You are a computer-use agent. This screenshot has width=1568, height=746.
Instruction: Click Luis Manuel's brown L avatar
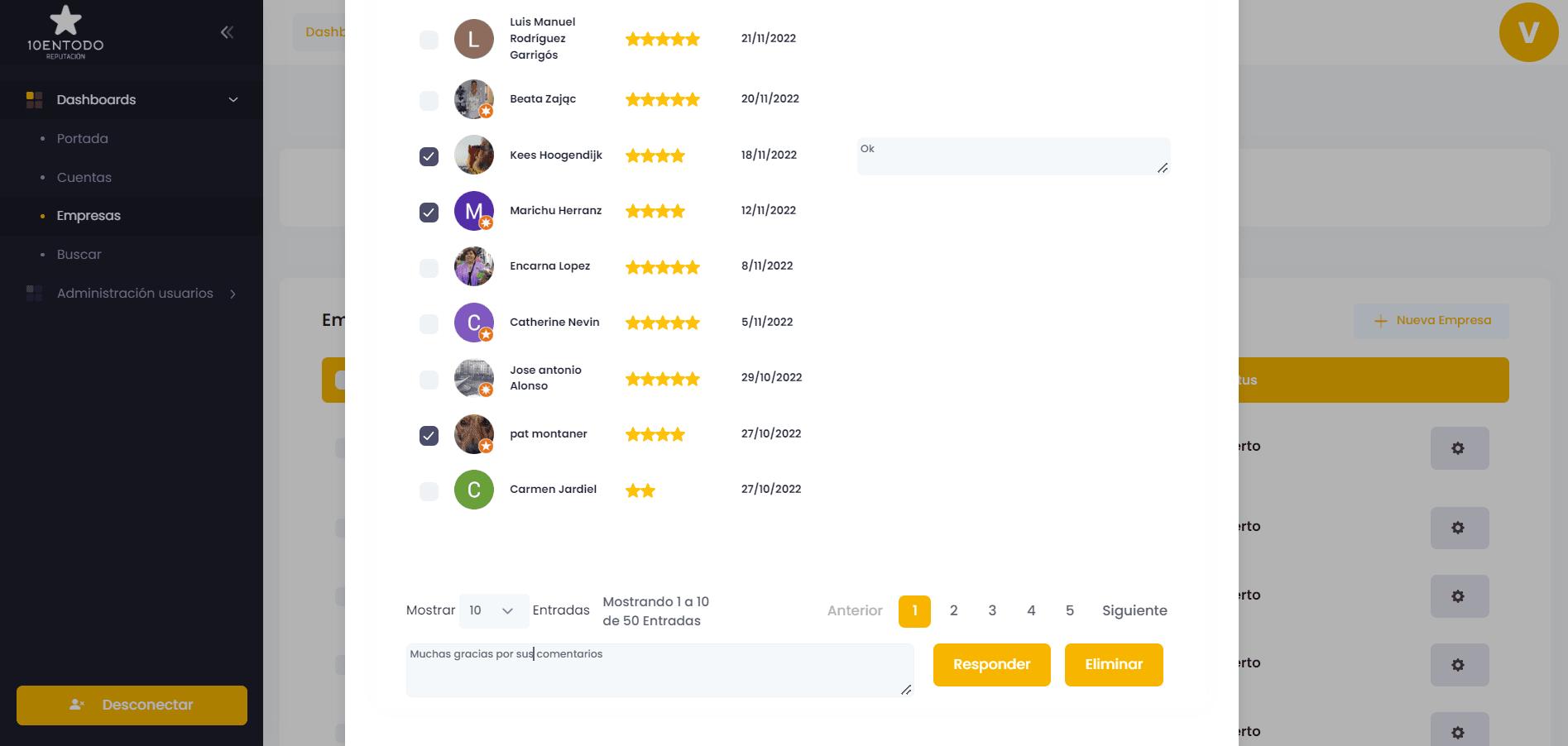click(473, 39)
